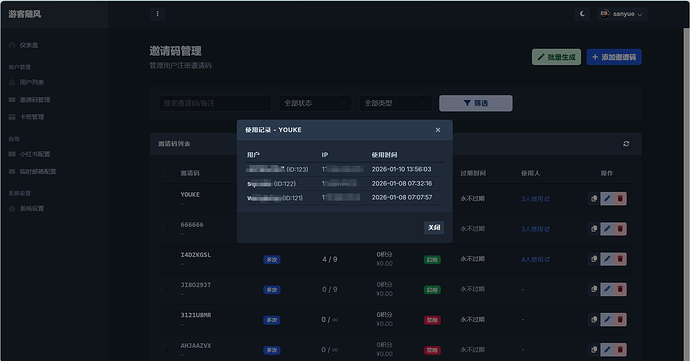Open 小红书配置 in the sidebar
This screenshot has width=690, height=361.
pos(29,154)
